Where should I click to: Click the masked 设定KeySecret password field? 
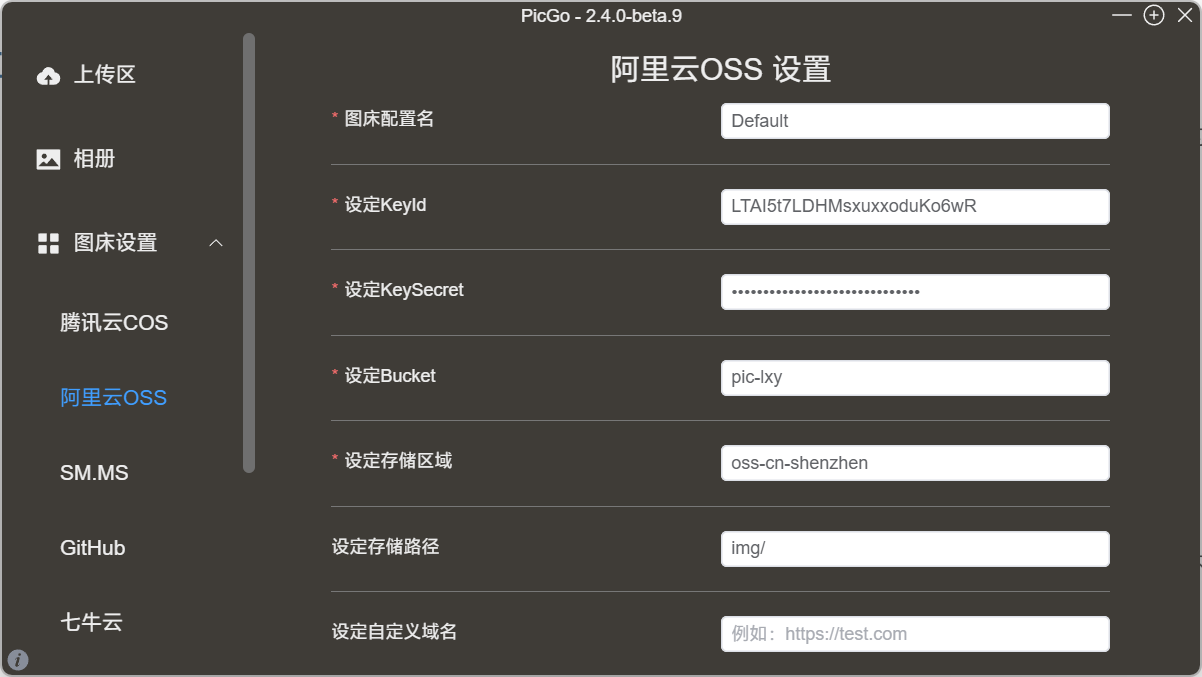click(914, 292)
